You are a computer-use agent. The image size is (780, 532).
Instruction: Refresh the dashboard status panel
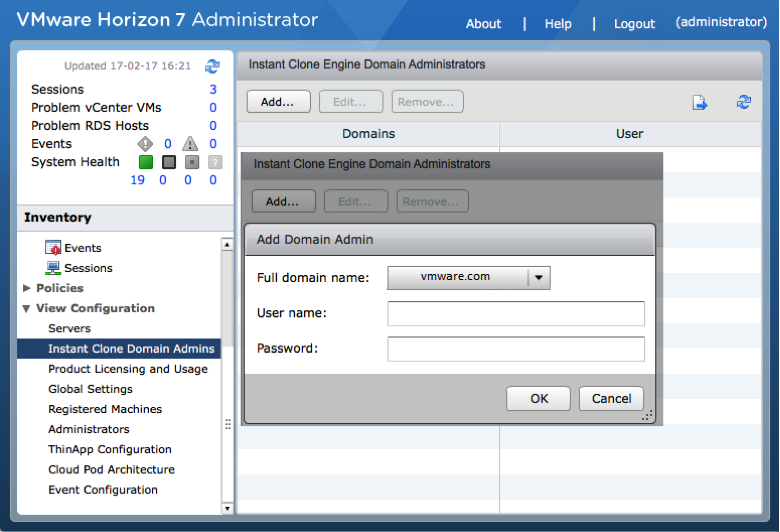(x=212, y=66)
